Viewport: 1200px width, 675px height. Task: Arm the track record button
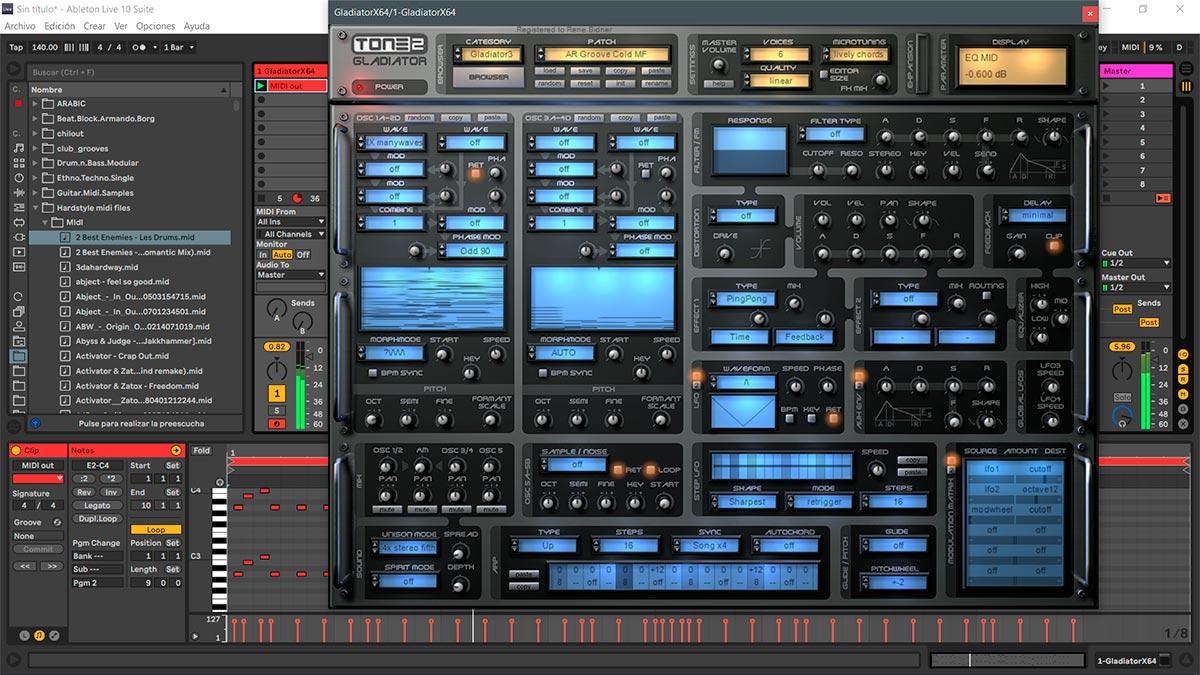point(277,423)
